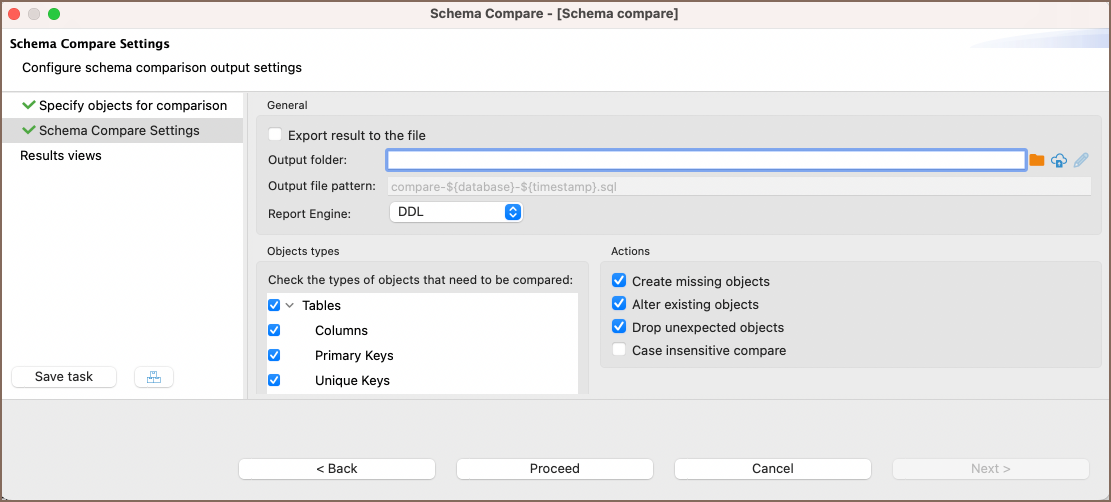Screen dimensions: 1111x502
Task: Click the Output folder text field
Action: pyautogui.click(x=706, y=160)
